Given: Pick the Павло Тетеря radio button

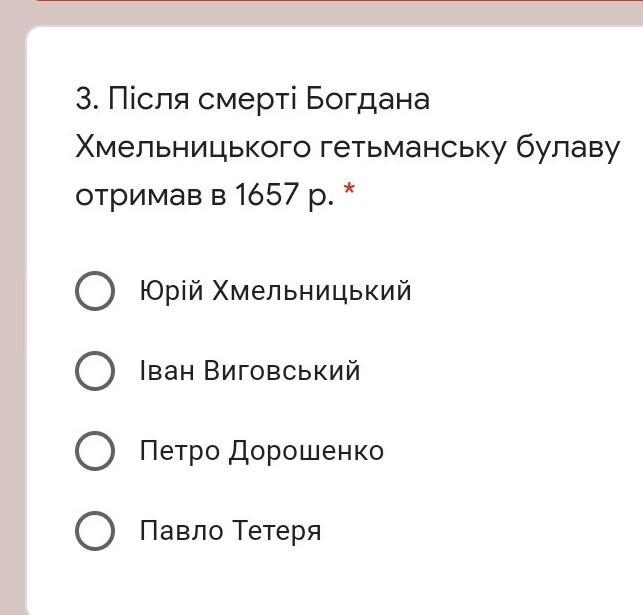Looking at the screenshot, I should click(x=95, y=531).
